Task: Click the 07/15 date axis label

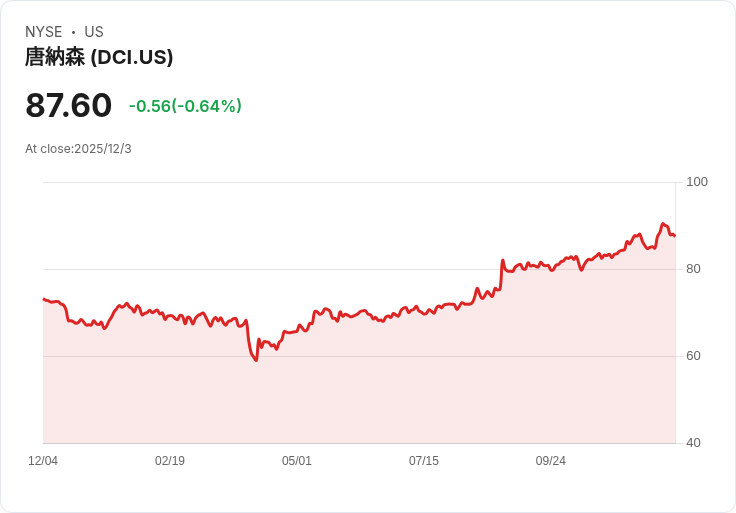Action: (x=424, y=461)
